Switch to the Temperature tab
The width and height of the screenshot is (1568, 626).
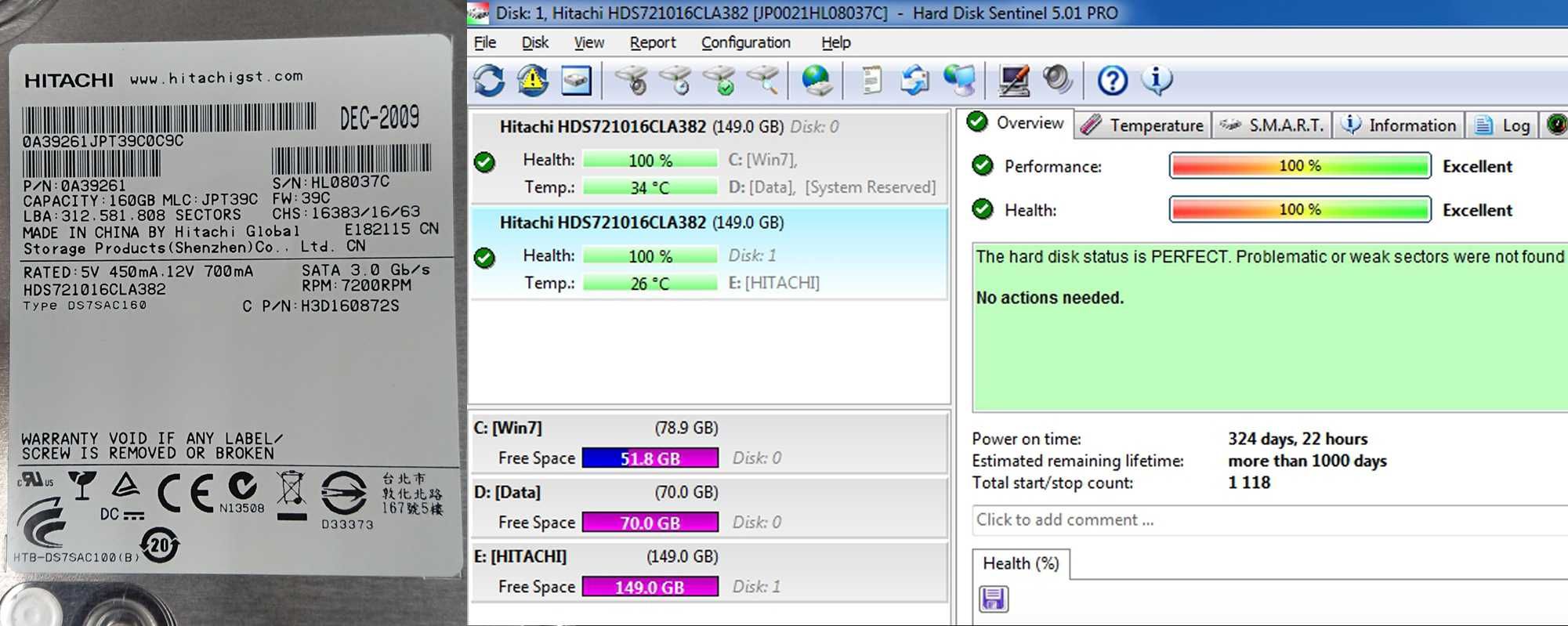[1143, 125]
